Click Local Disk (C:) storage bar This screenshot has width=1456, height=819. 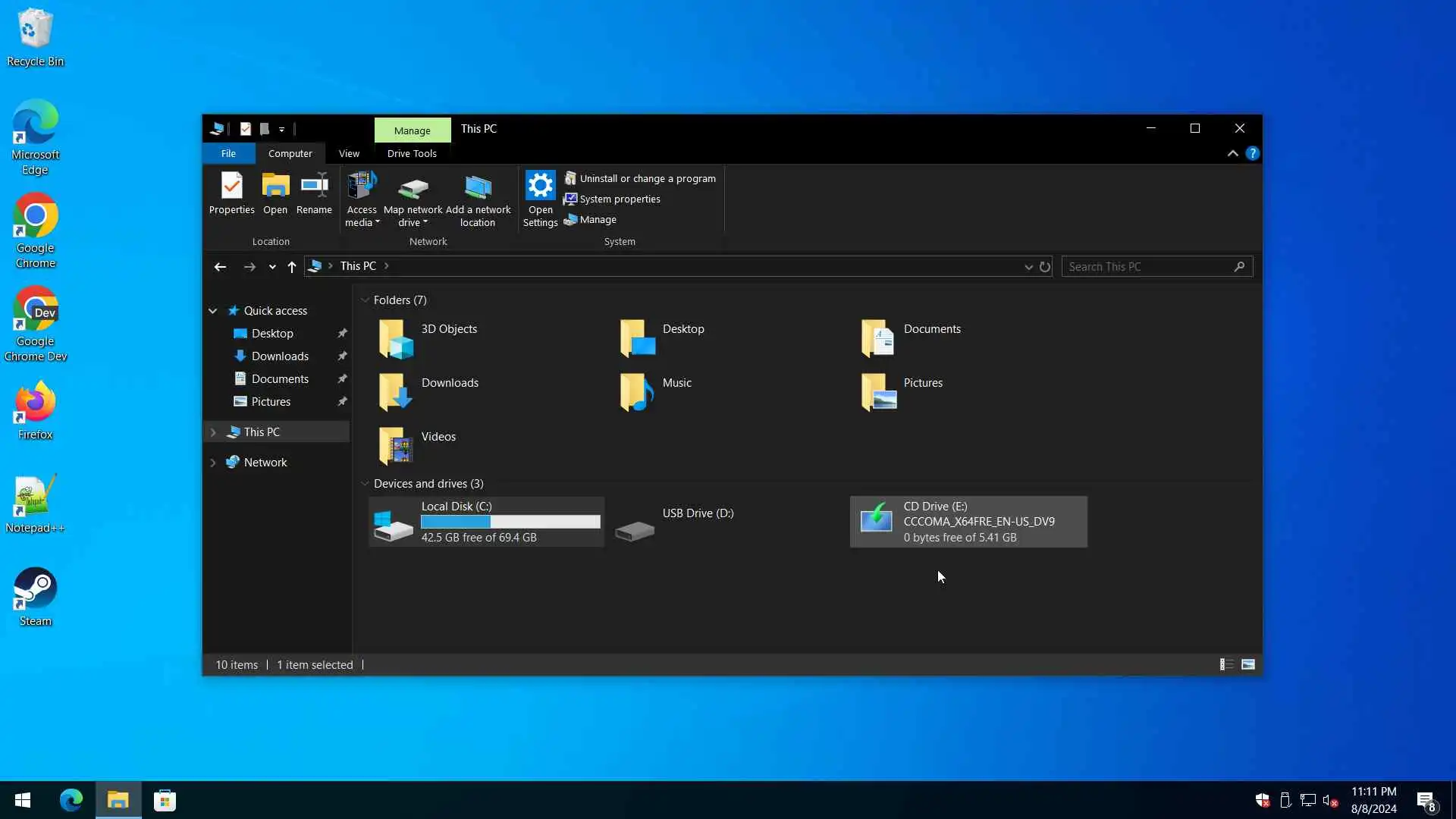(510, 522)
